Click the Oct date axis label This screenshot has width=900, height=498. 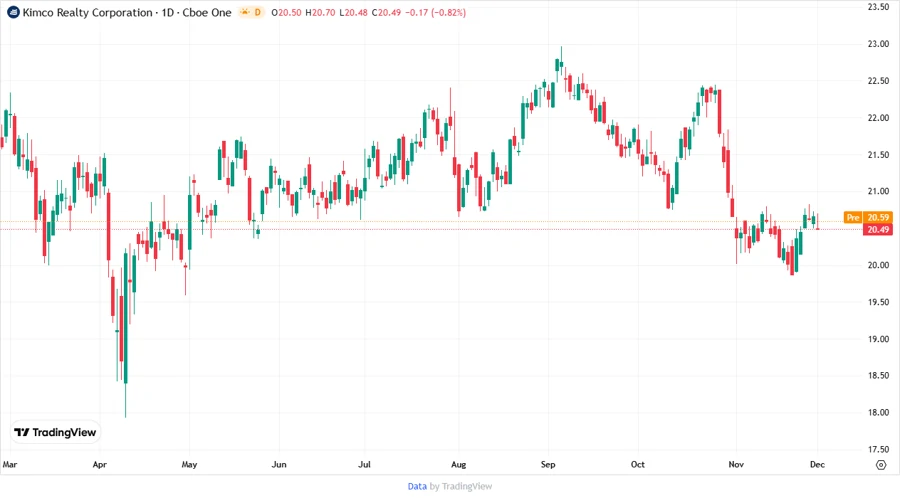coord(638,464)
